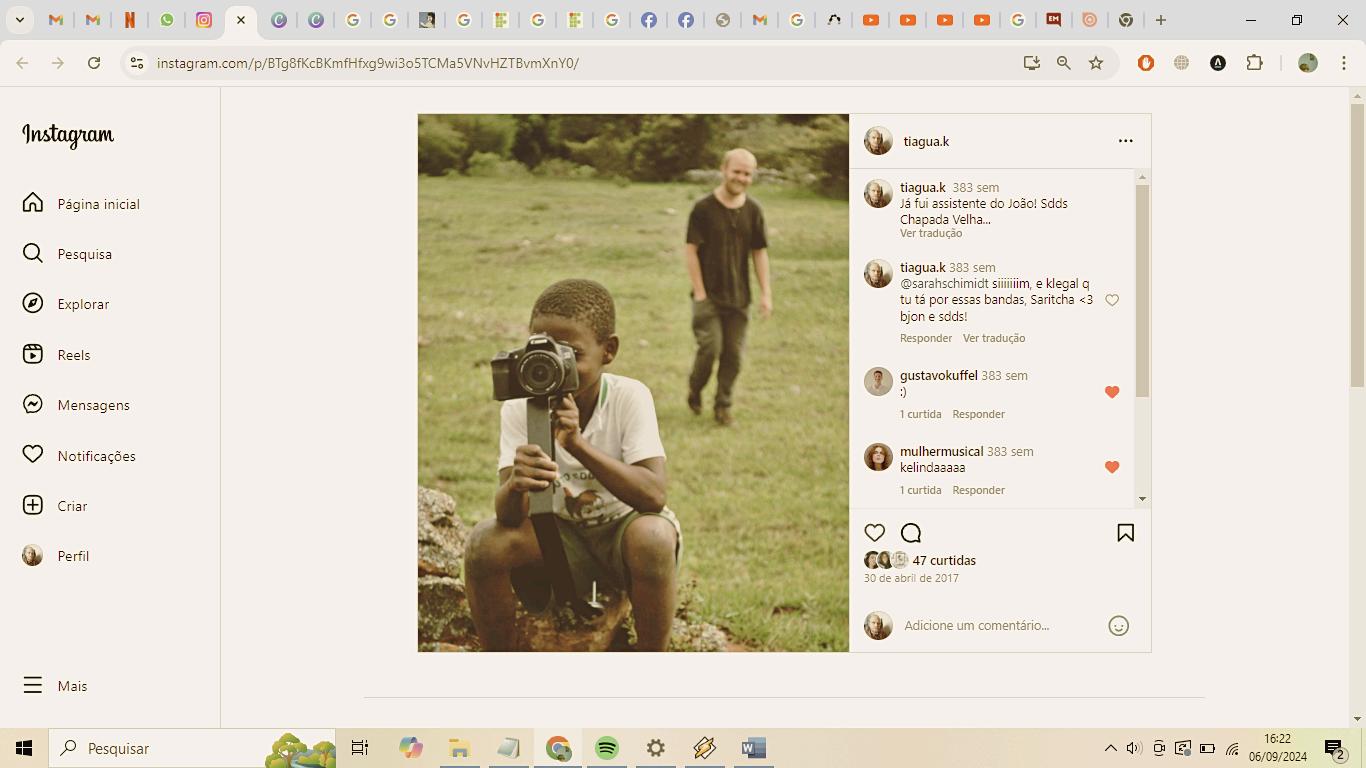Image resolution: width=1366 pixels, height=768 pixels.
Task: Open a new tab with plus button
Action: [1161, 20]
